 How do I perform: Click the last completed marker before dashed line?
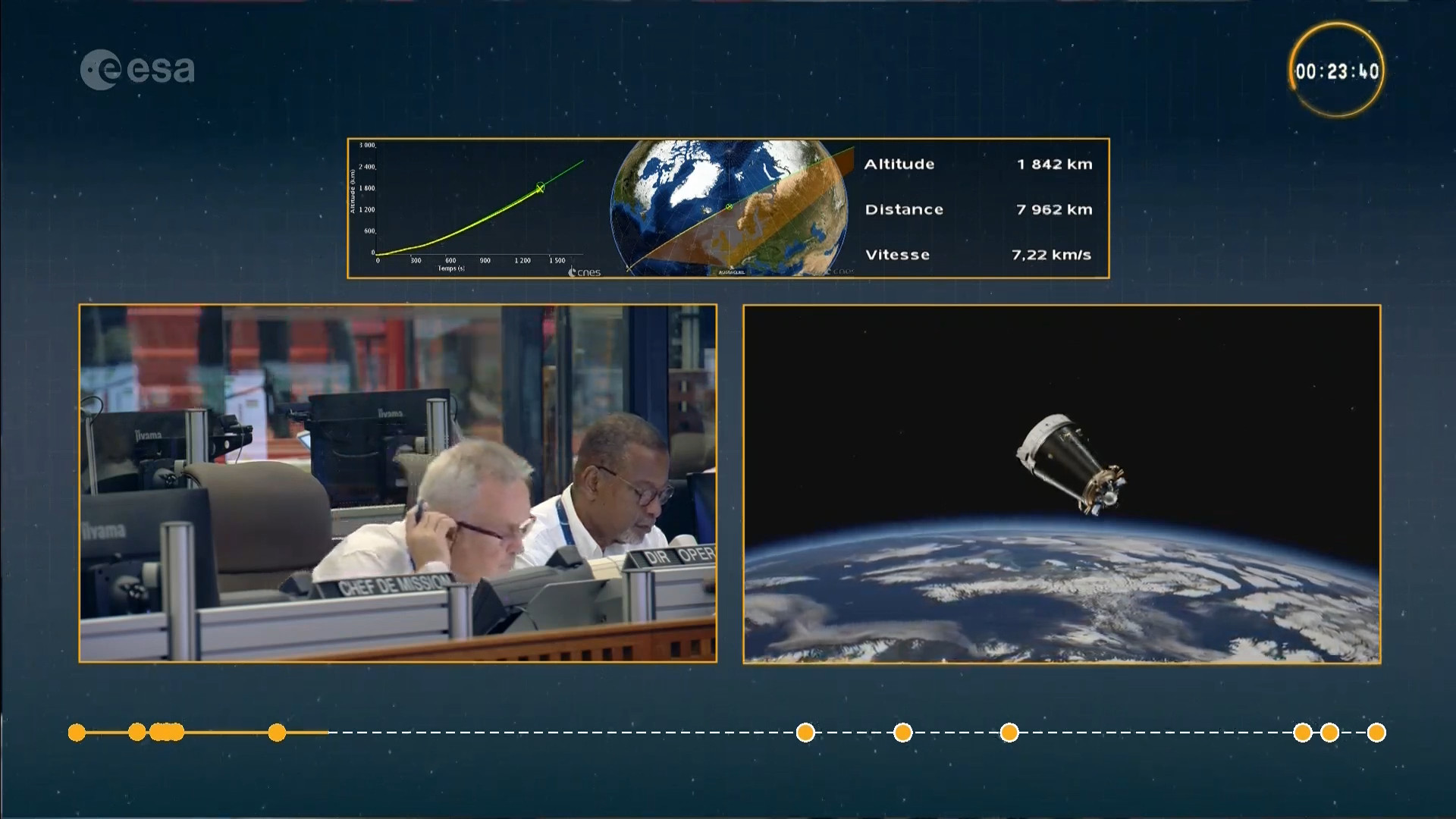coord(277,733)
